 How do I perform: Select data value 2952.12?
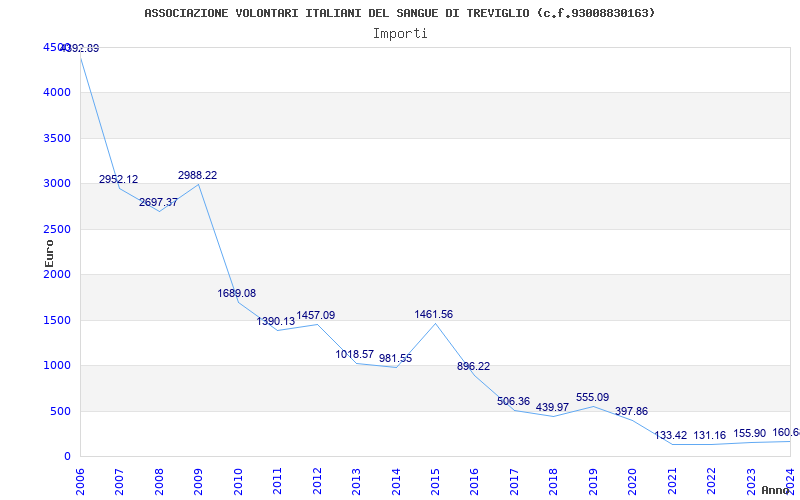(x=118, y=180)
